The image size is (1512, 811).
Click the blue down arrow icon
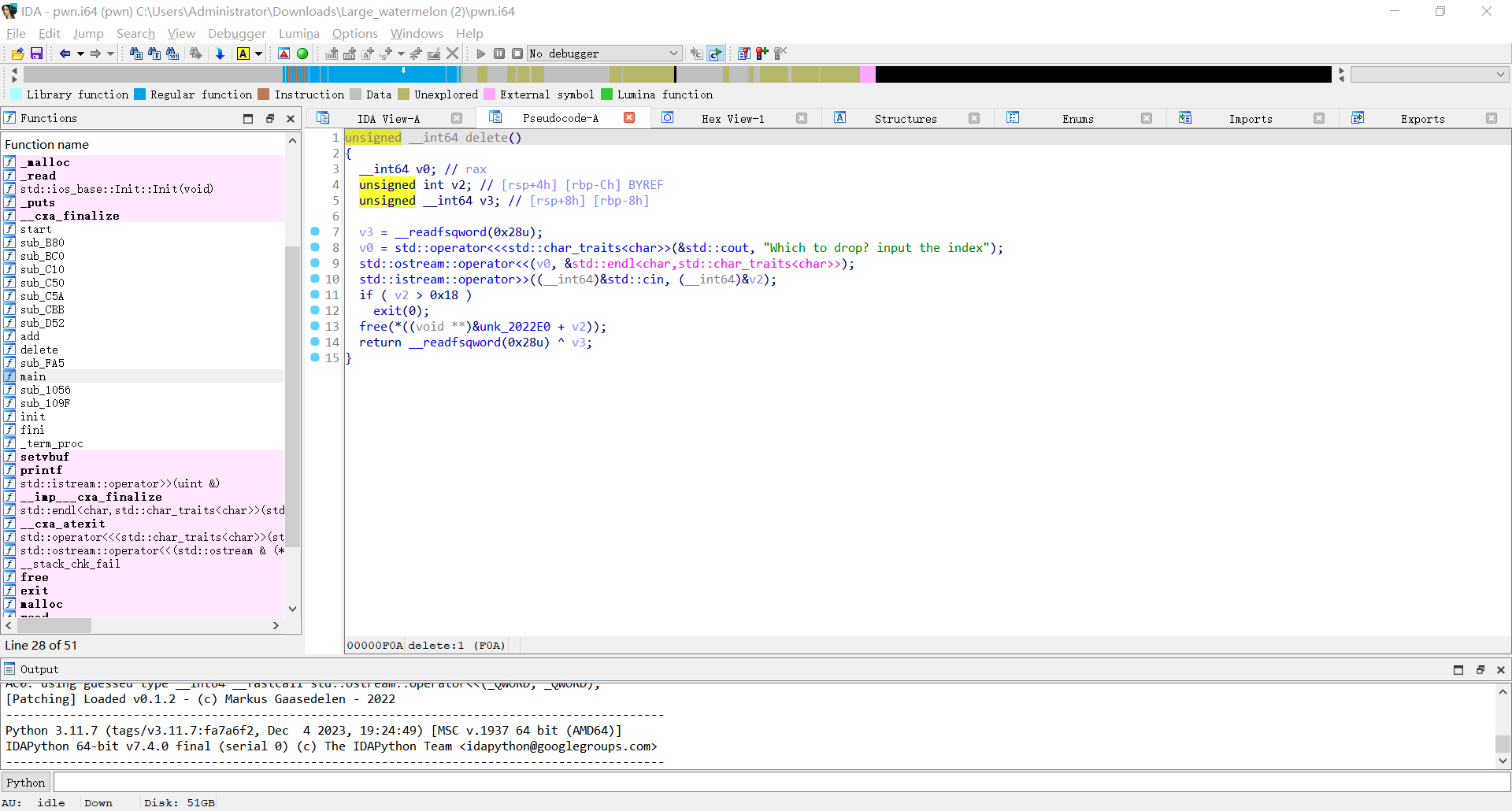220,54
